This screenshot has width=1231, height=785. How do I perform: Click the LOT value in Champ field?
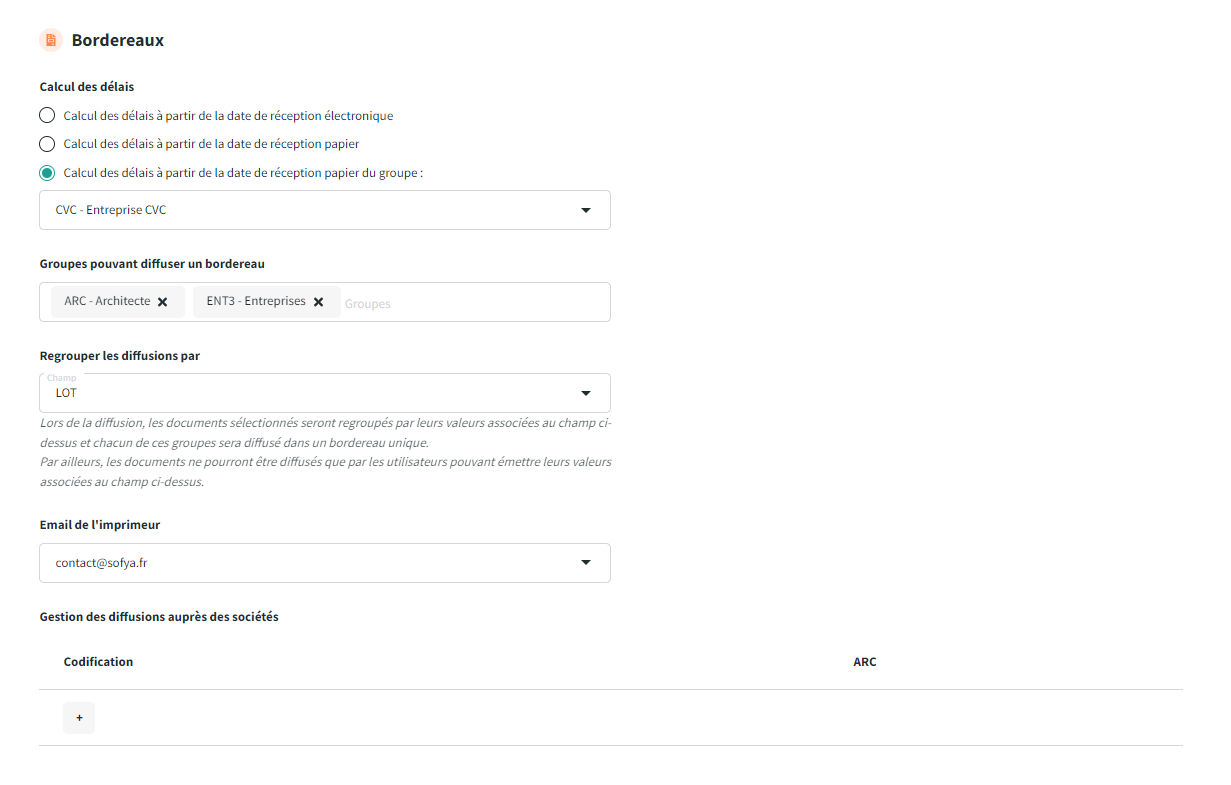[66, 393]
